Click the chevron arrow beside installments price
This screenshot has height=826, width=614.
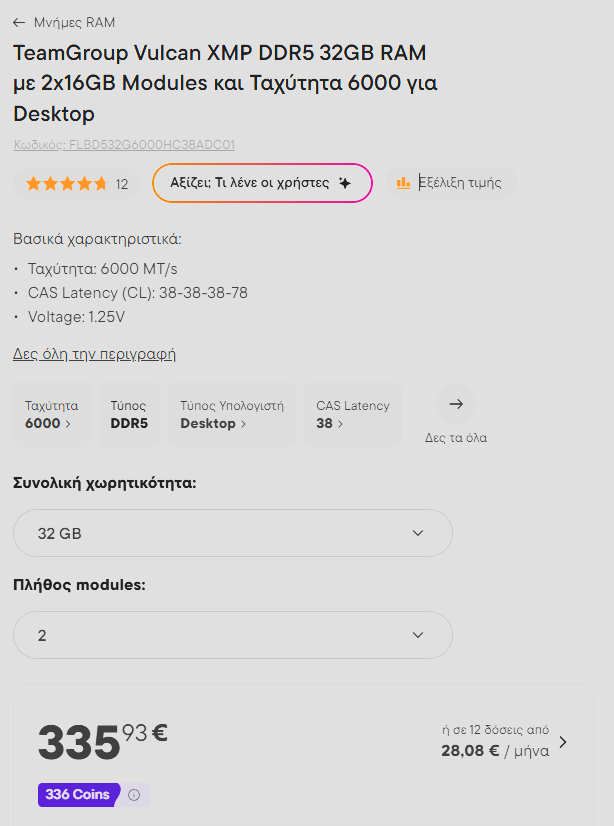click(x=563, y=742)
